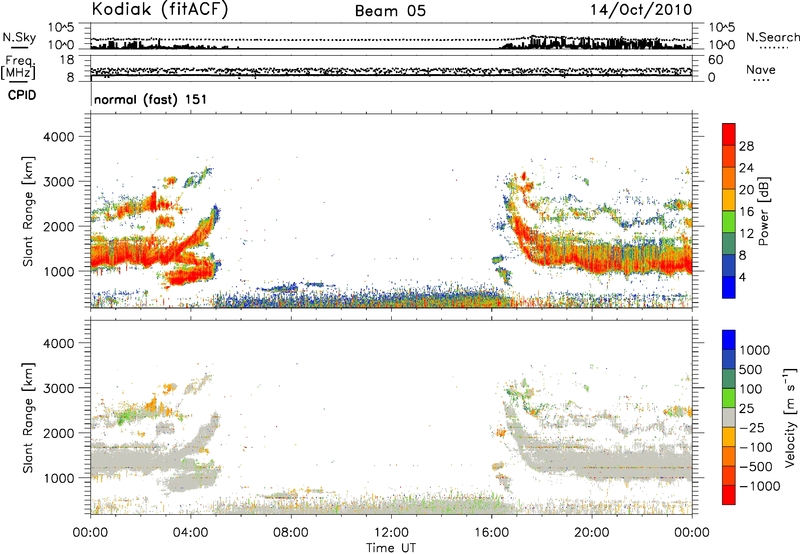This screenshot has width=800, height=554.
Task: Click the right "10^0" noise axis label
Action: pyautogui.click(x=721, y=45)
